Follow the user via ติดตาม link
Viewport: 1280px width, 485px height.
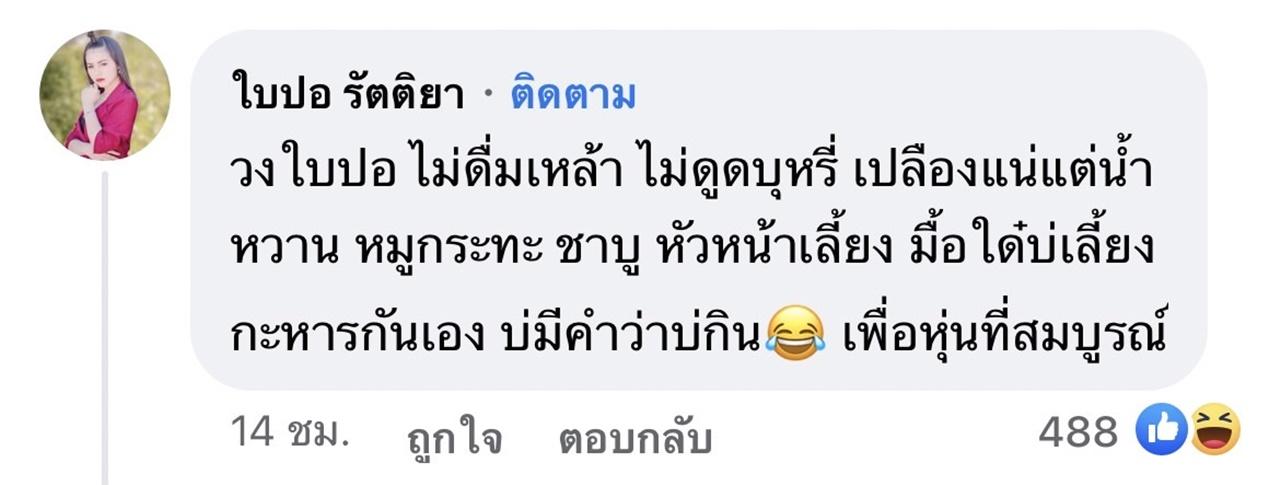572,96
